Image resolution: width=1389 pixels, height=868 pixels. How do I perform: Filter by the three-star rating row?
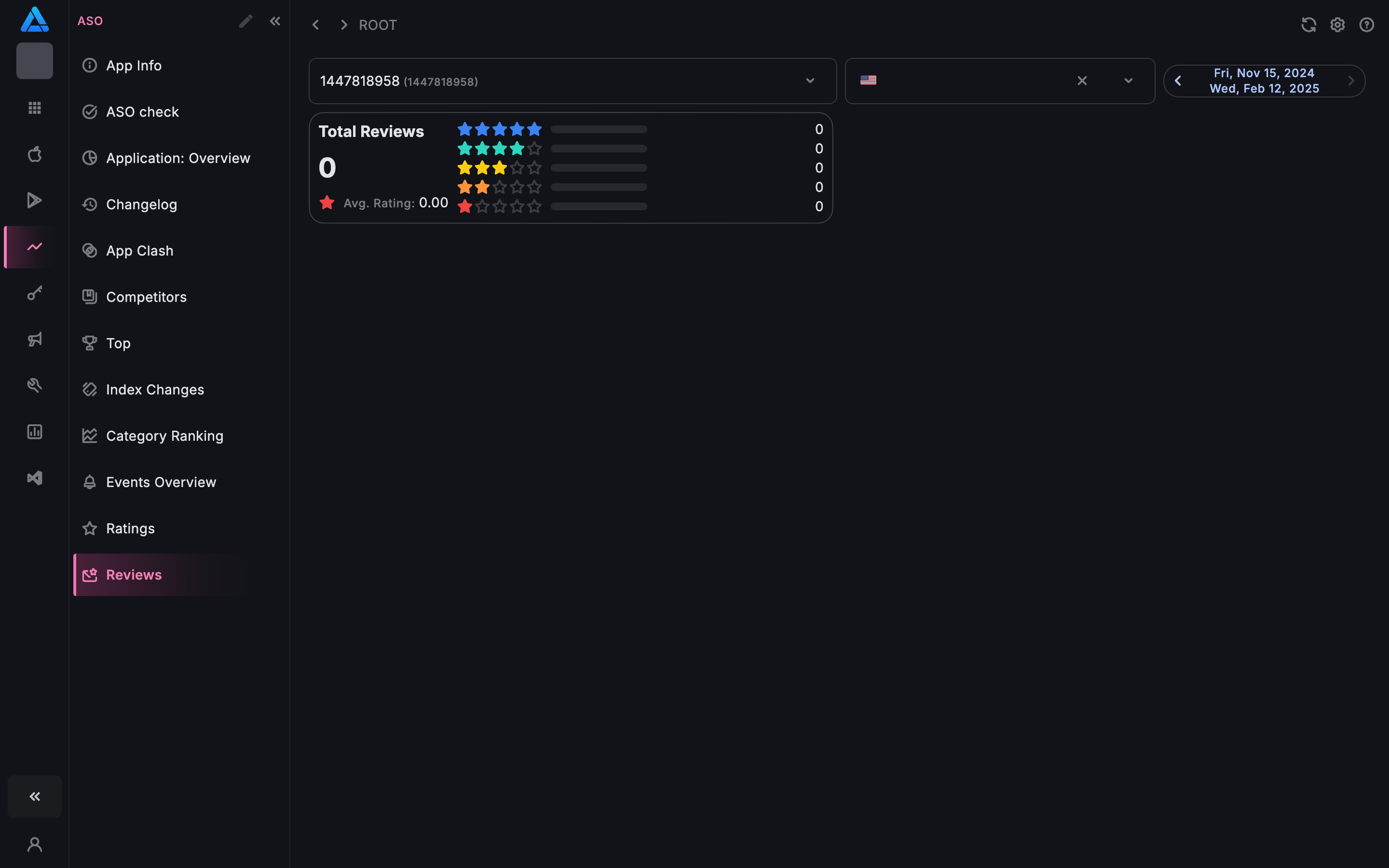tap(640, 168)
